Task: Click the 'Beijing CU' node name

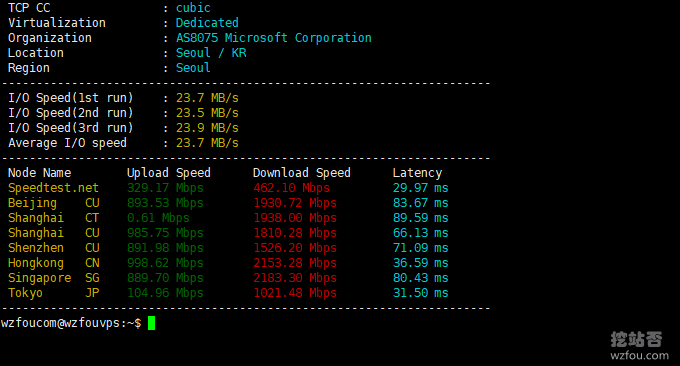Action: [x=54, y=203]
